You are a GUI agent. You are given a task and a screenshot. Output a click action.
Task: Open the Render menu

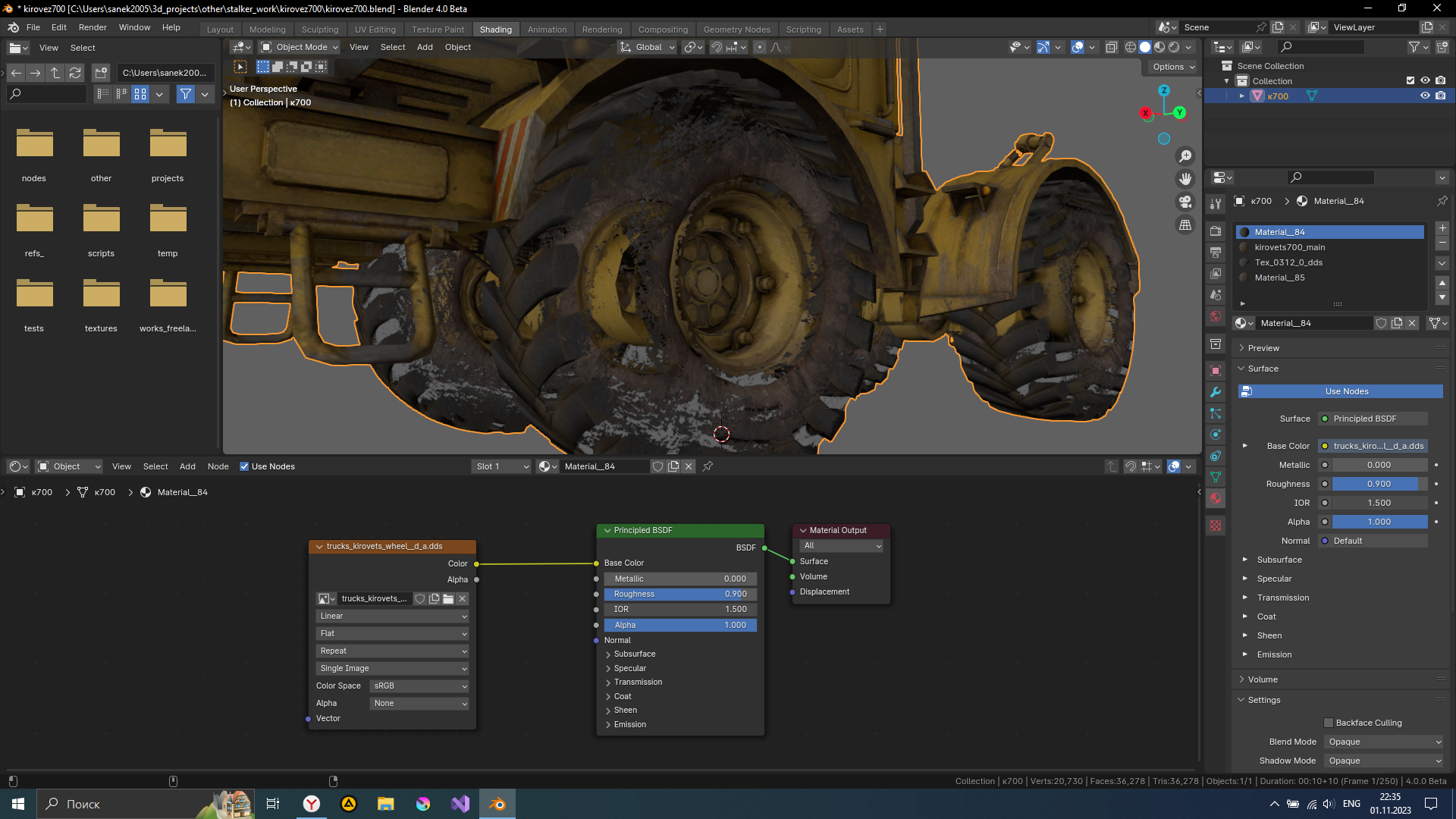pos(93,27)
